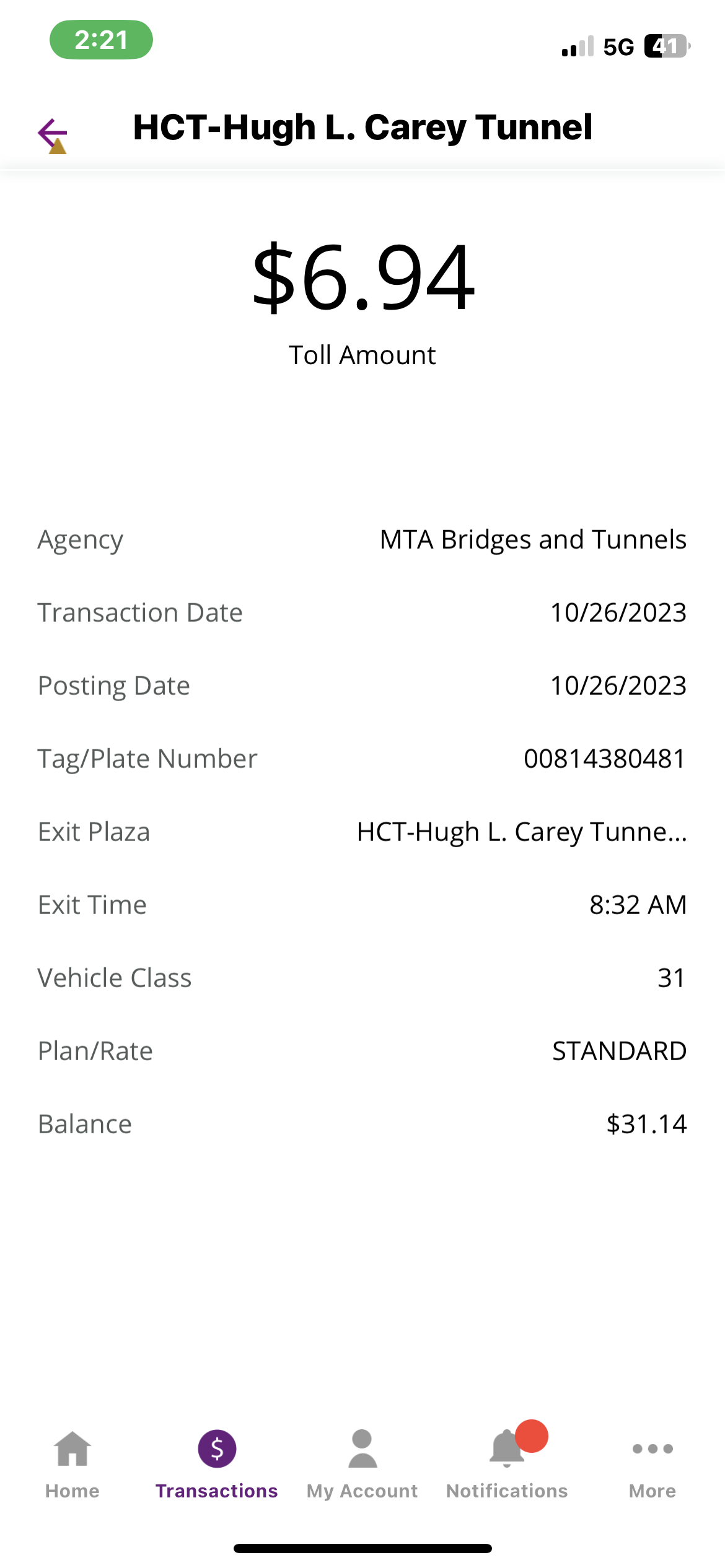Viewport: 725px width, 1568px height.
Task: Switch to the Notifications tab label
Action: point(507,1491)
